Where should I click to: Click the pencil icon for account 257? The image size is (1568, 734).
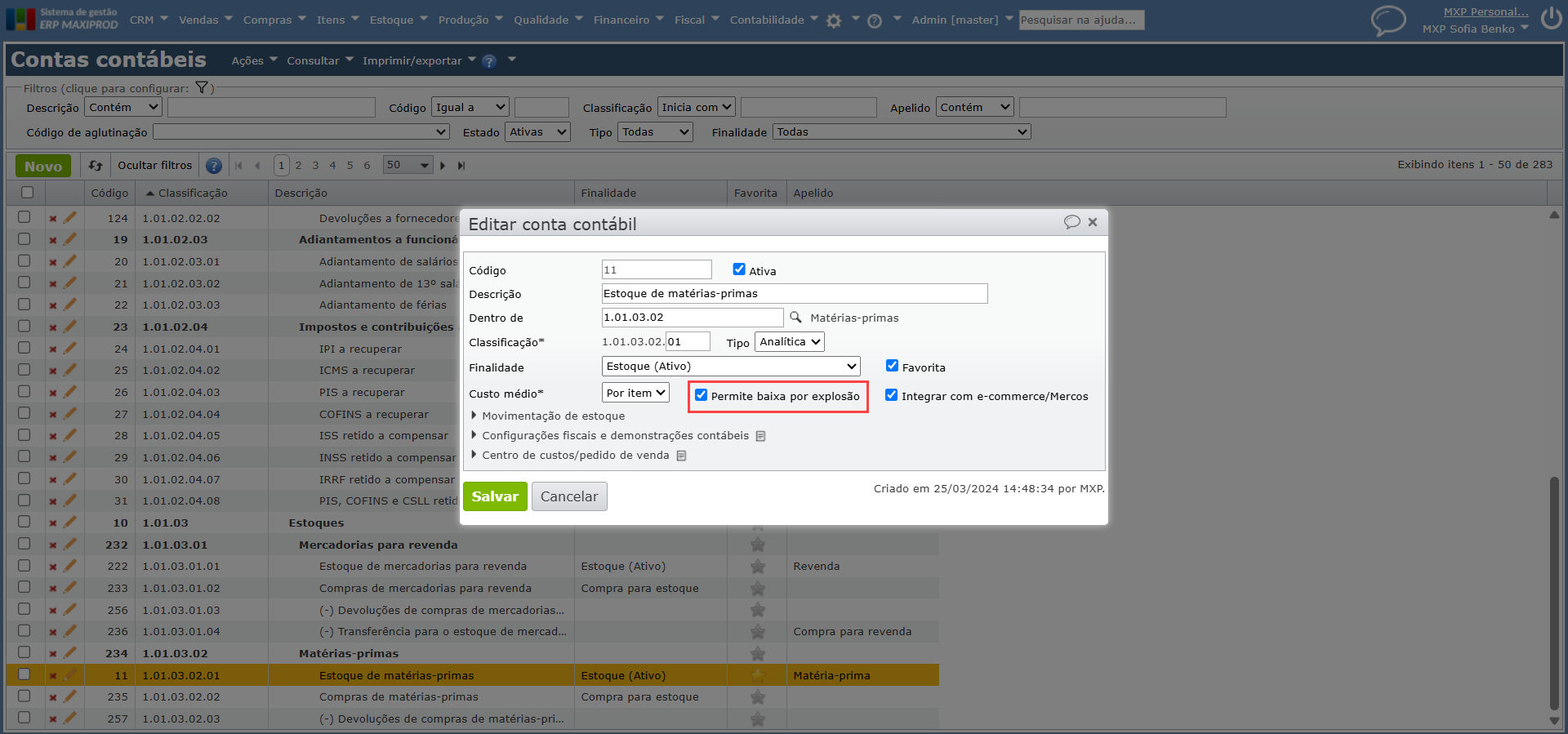pyautogui.click(x=70, y=718)
